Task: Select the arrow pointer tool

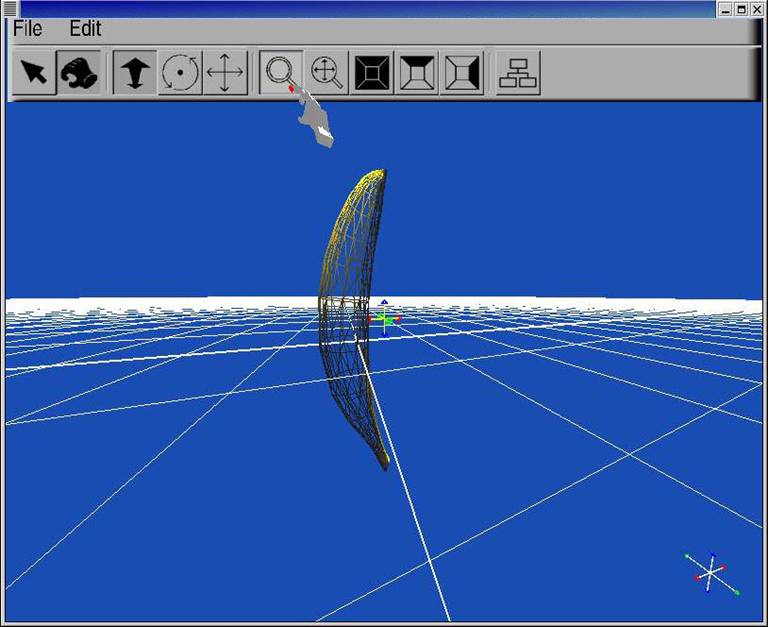Action: tap(34, 72)
